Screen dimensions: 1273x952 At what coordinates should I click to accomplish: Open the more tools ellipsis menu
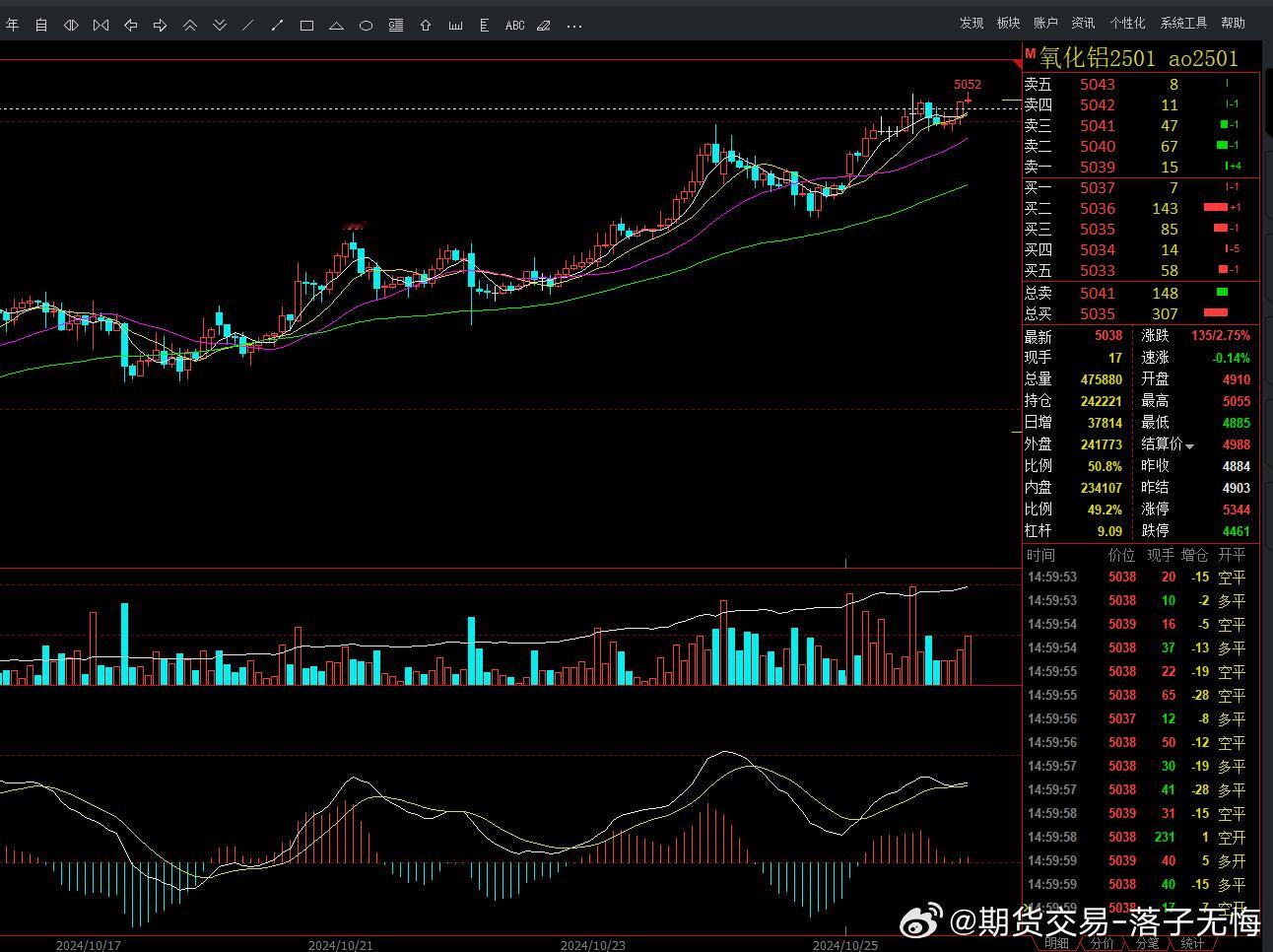[574, 26]
